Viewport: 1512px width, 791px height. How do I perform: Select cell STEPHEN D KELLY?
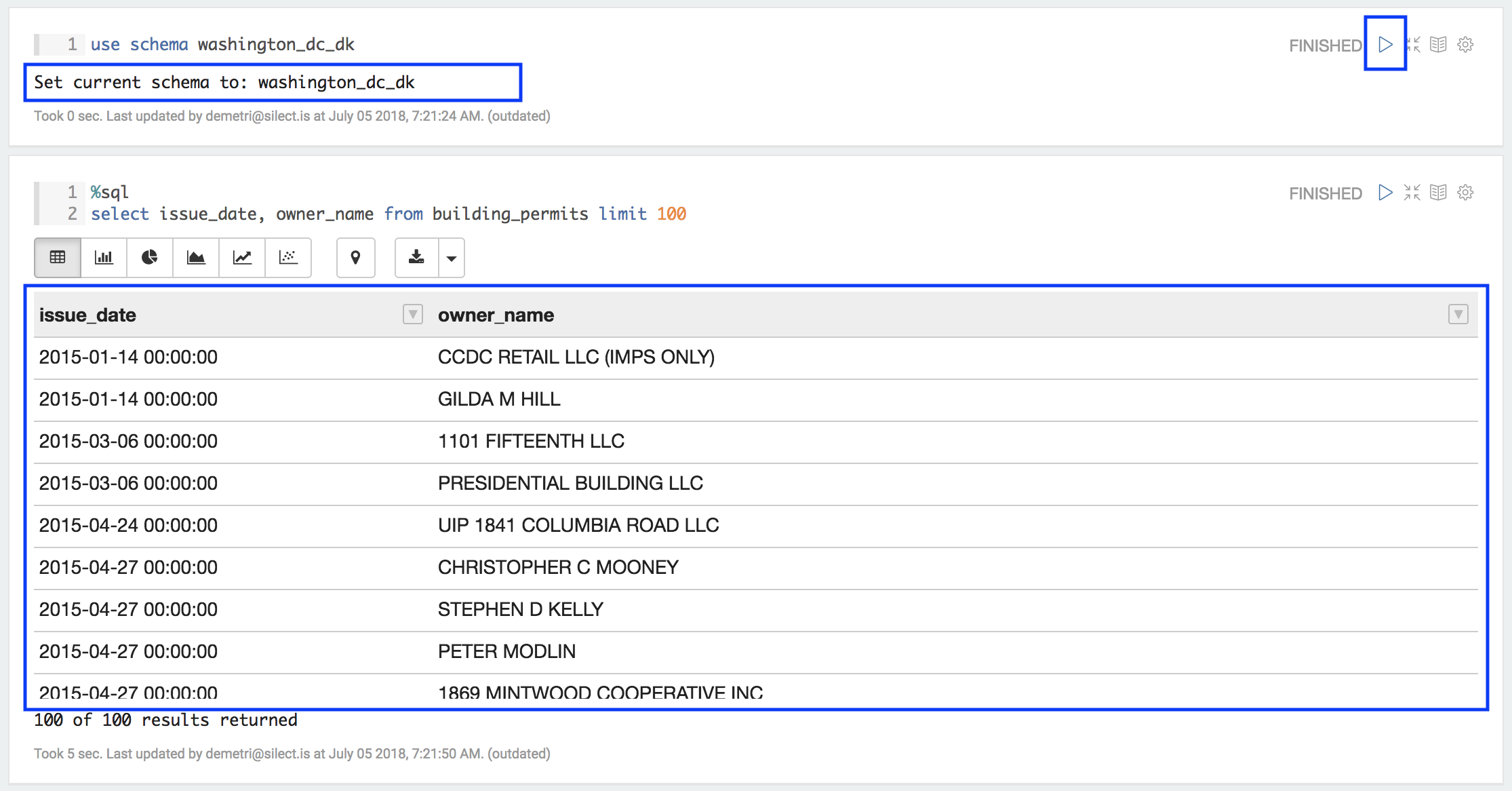(x=955, y=610)
